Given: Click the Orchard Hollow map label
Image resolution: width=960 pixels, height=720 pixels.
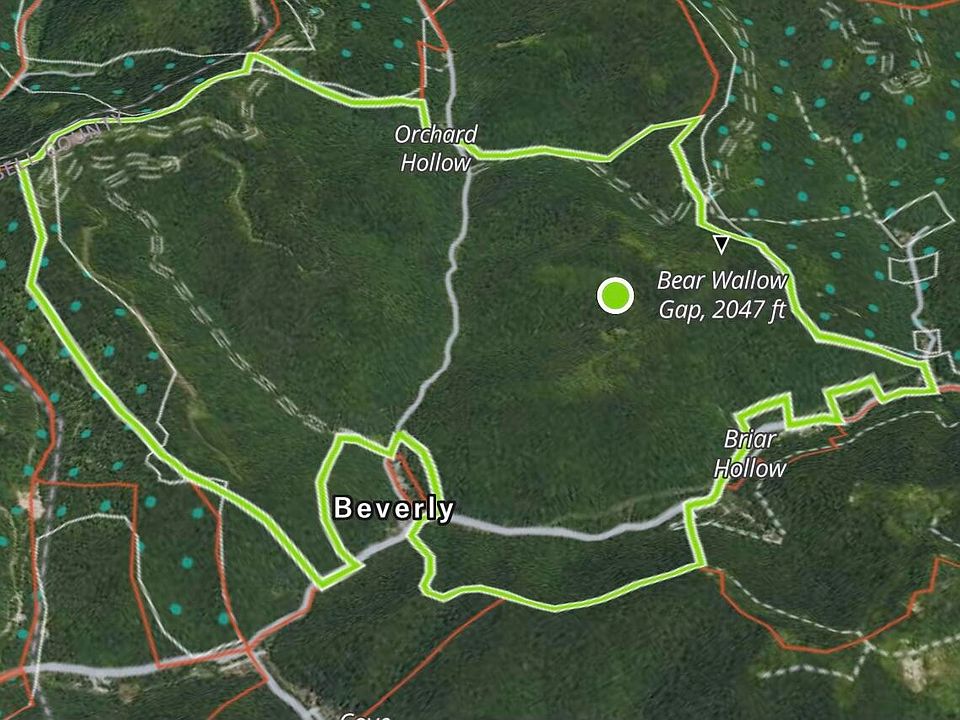Looking at the screenshot, I should 435,149.
